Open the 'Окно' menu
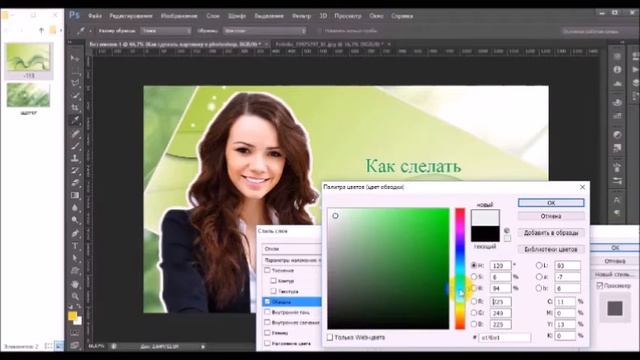 pyautogui.click(x=376, y=16)
